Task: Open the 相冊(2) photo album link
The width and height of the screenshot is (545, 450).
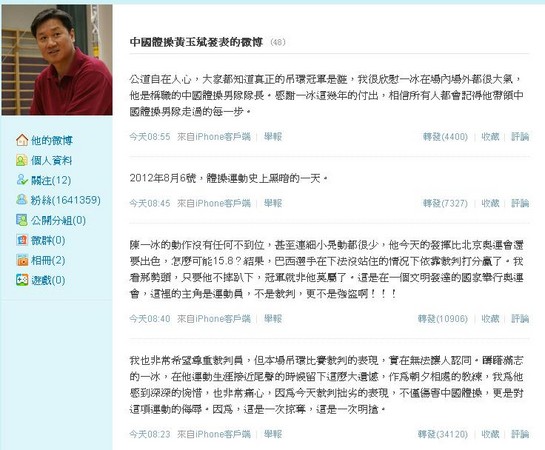Action: click(x=48, y=260)
